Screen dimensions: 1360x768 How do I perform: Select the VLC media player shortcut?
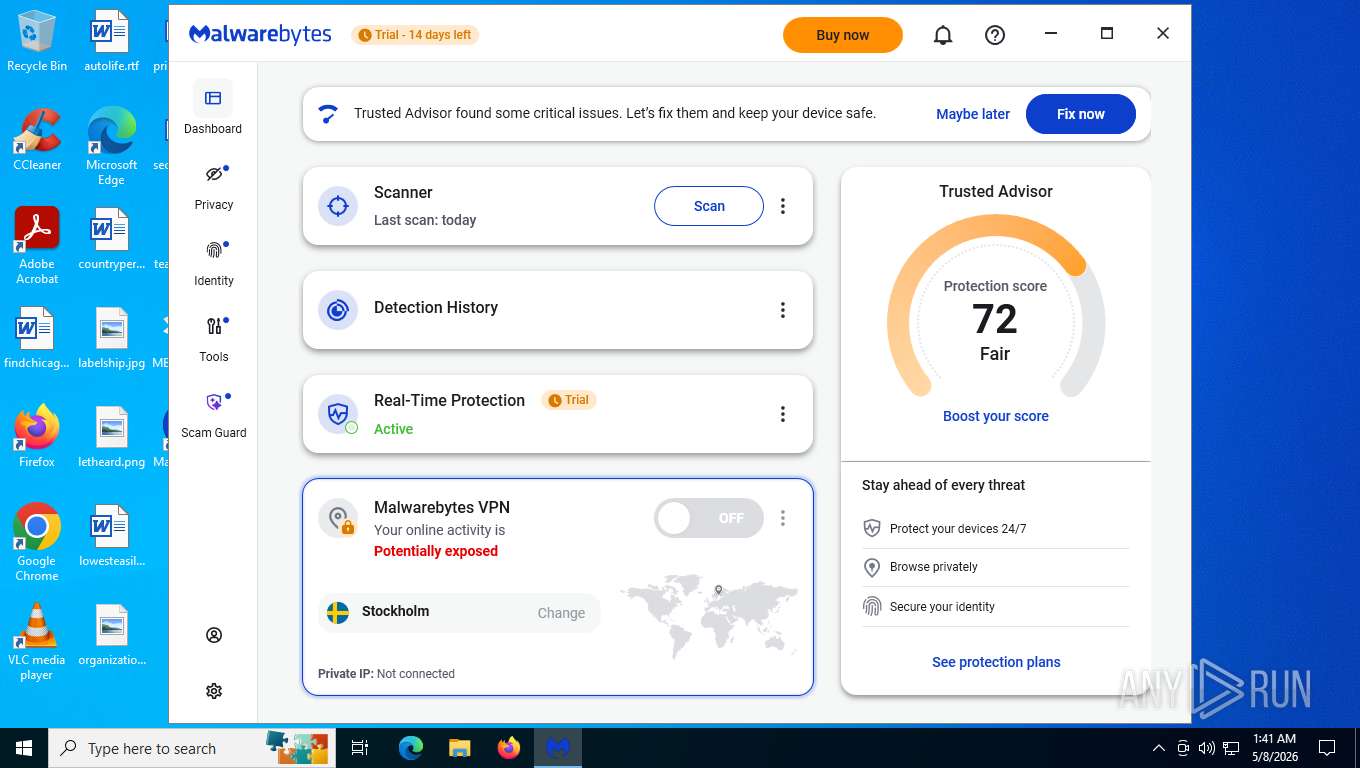tap(37, 641)
